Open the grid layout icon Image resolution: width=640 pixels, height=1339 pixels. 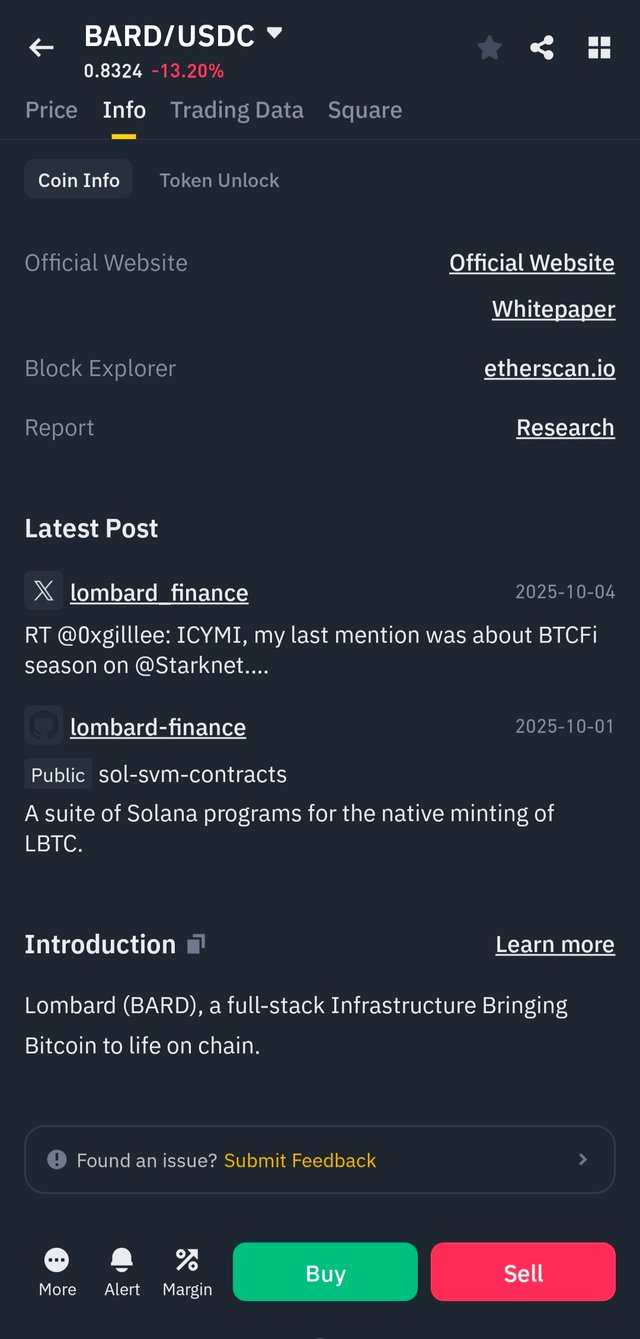[x=599, y=47]
